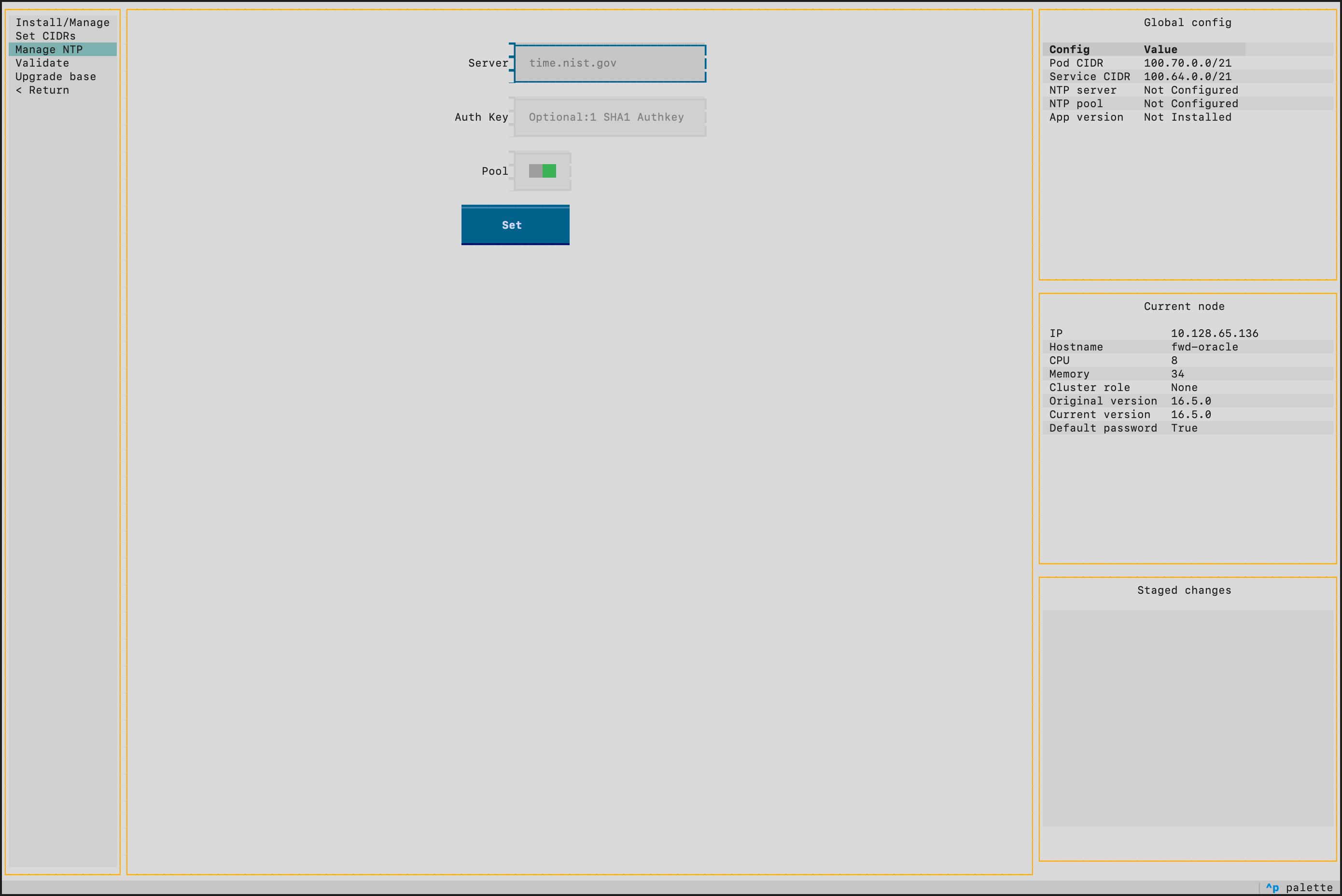Select Set CIDRs in the sidebar
1342x896 pixels.
62,36
